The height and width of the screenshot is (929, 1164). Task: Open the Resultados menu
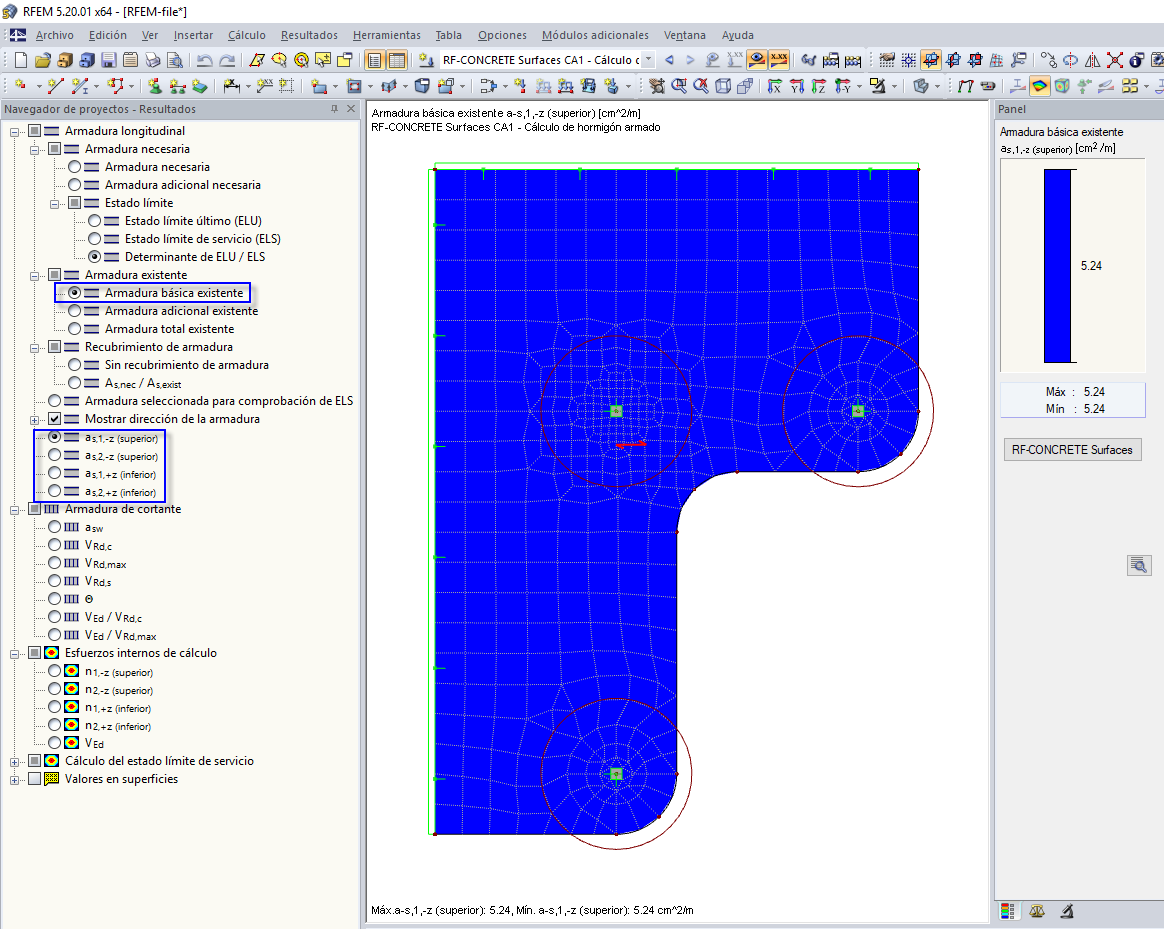[309, 35]
